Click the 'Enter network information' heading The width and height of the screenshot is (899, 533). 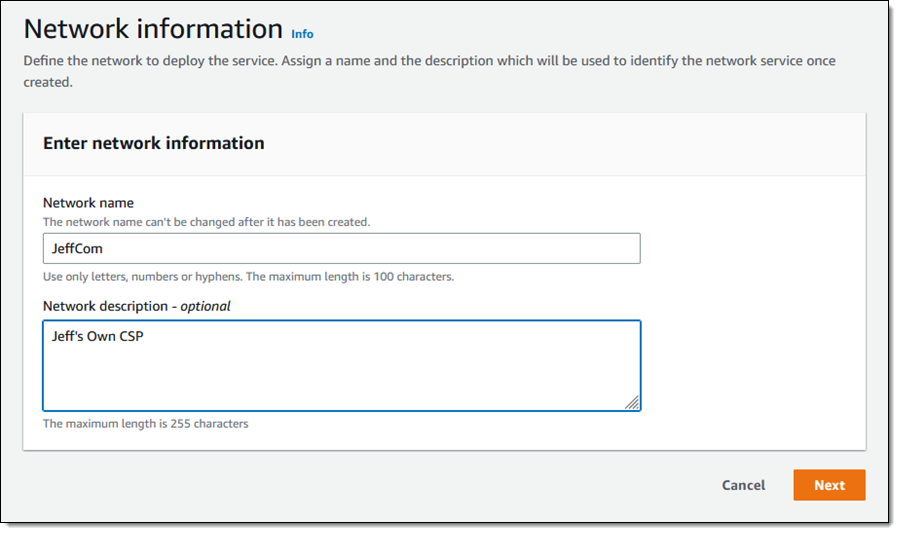[x=154, y=143]
